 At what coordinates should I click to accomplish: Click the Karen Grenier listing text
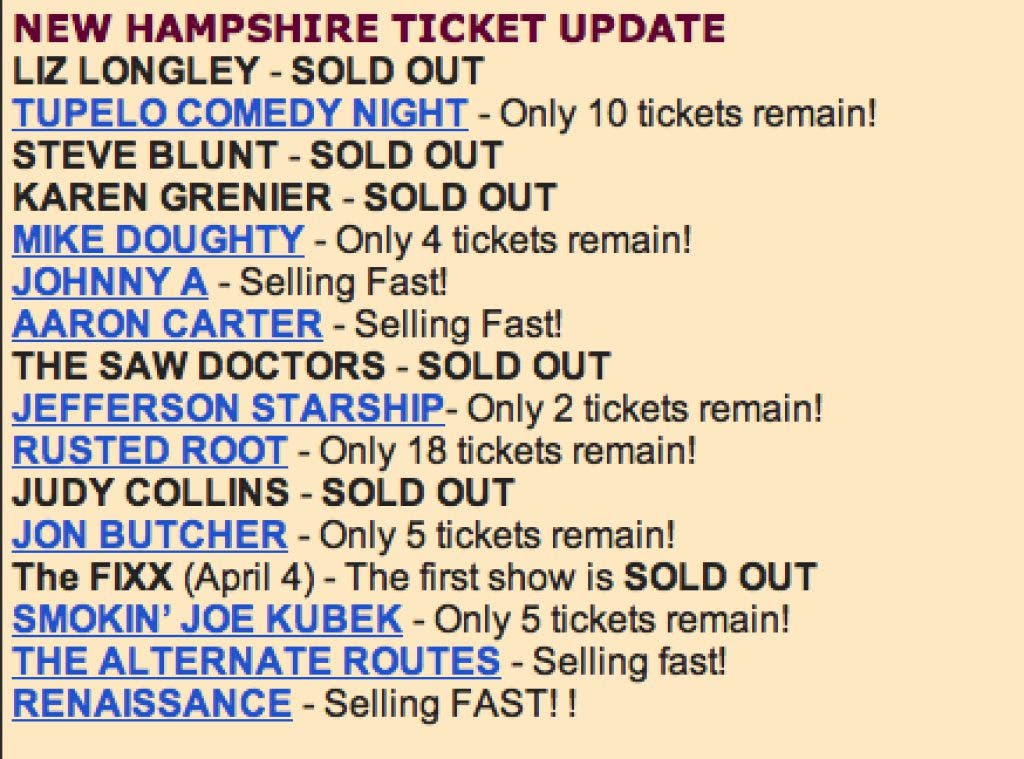(x=172, y=198)
